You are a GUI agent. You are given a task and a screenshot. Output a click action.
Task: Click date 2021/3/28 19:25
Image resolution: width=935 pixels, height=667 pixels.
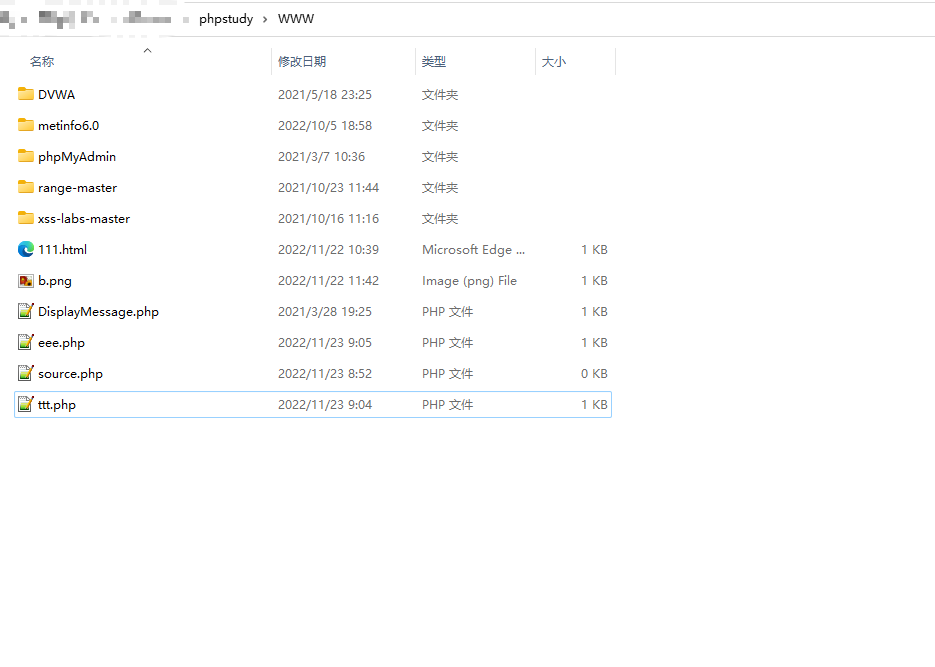tap(324, 312)
